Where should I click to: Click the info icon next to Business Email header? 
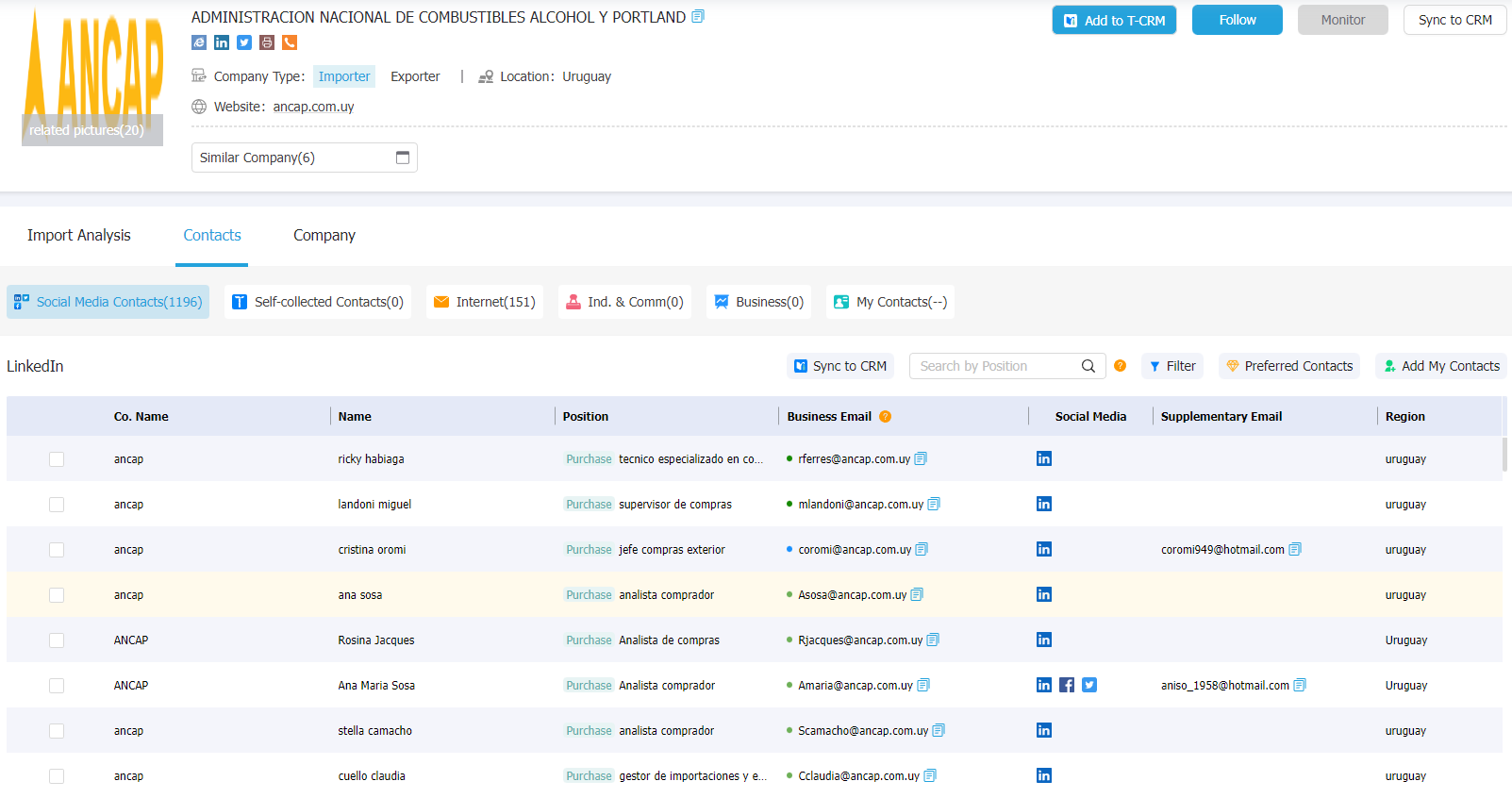pos(886,416)
